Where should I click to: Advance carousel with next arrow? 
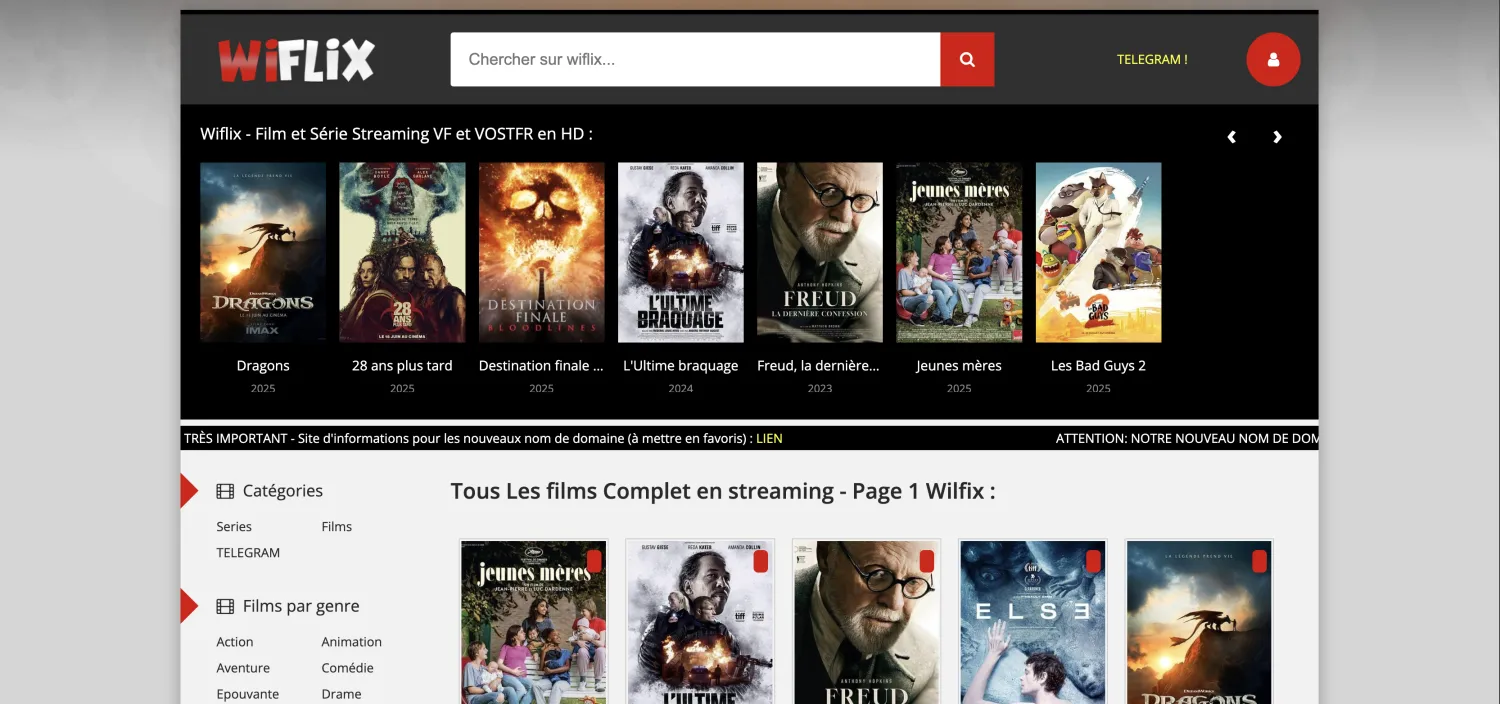(x=1277, y=137)
